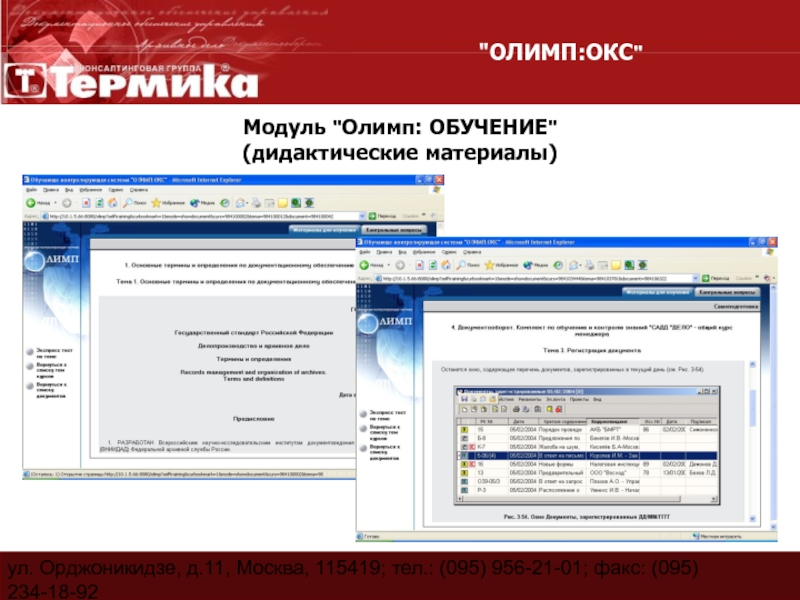Click the 'Предисловие' heading in the back window
The height and width of the screenshot is (600, 800).
254,418
